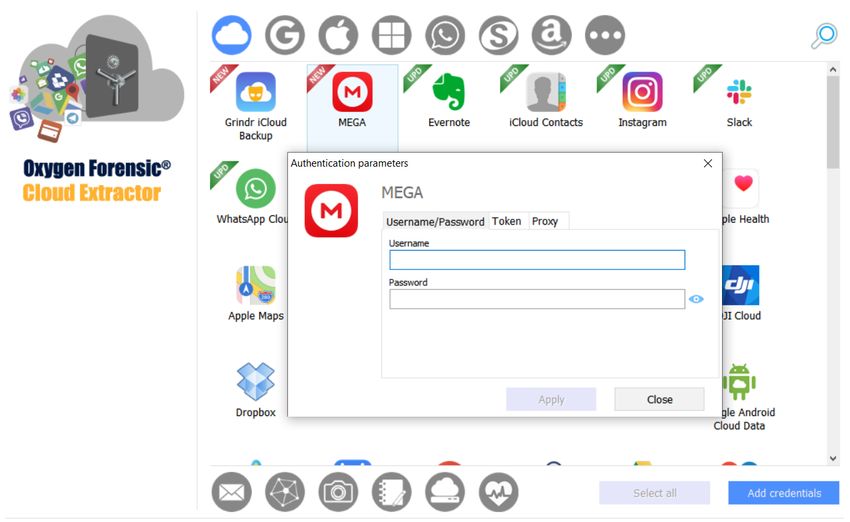Screen dimensions: 850x522
Task: Select the Skype filter icon
Action: (498, 35)
